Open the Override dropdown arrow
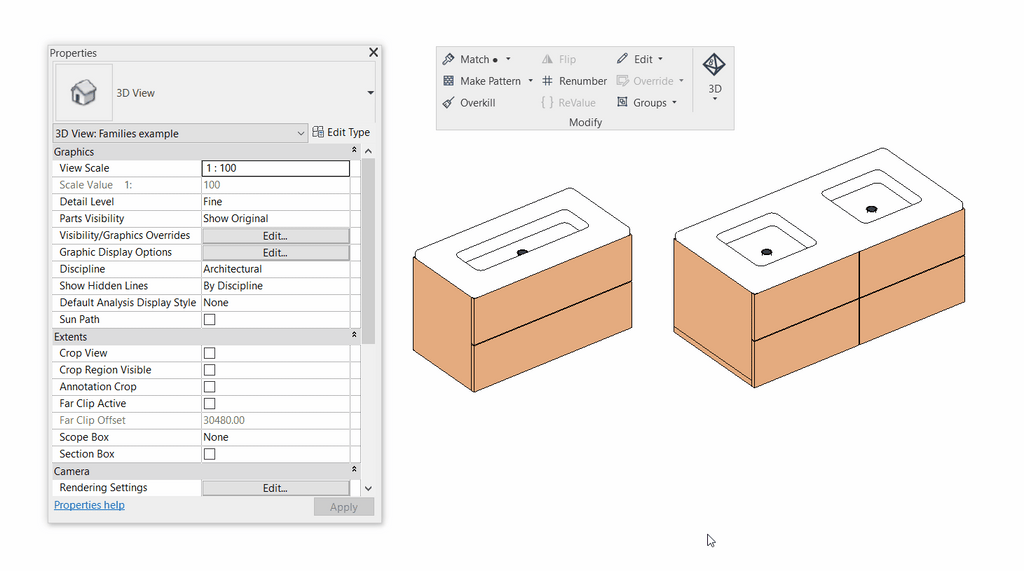Screen dimensions: 1024x571 681,81
